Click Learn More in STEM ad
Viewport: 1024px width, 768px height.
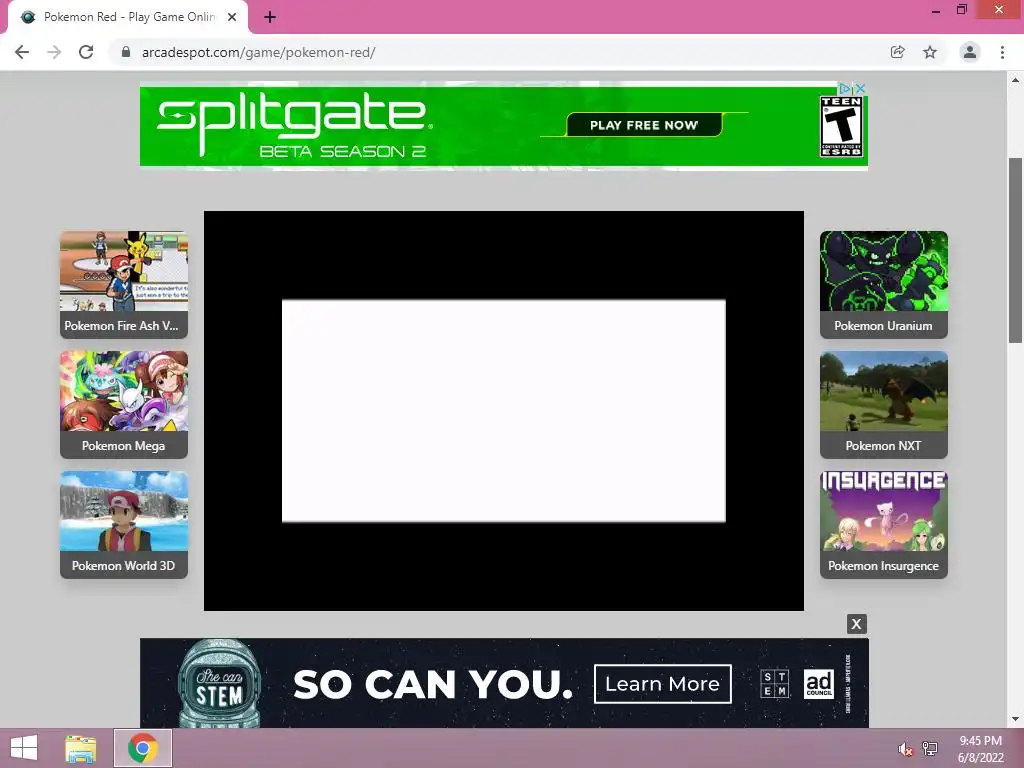662,684
